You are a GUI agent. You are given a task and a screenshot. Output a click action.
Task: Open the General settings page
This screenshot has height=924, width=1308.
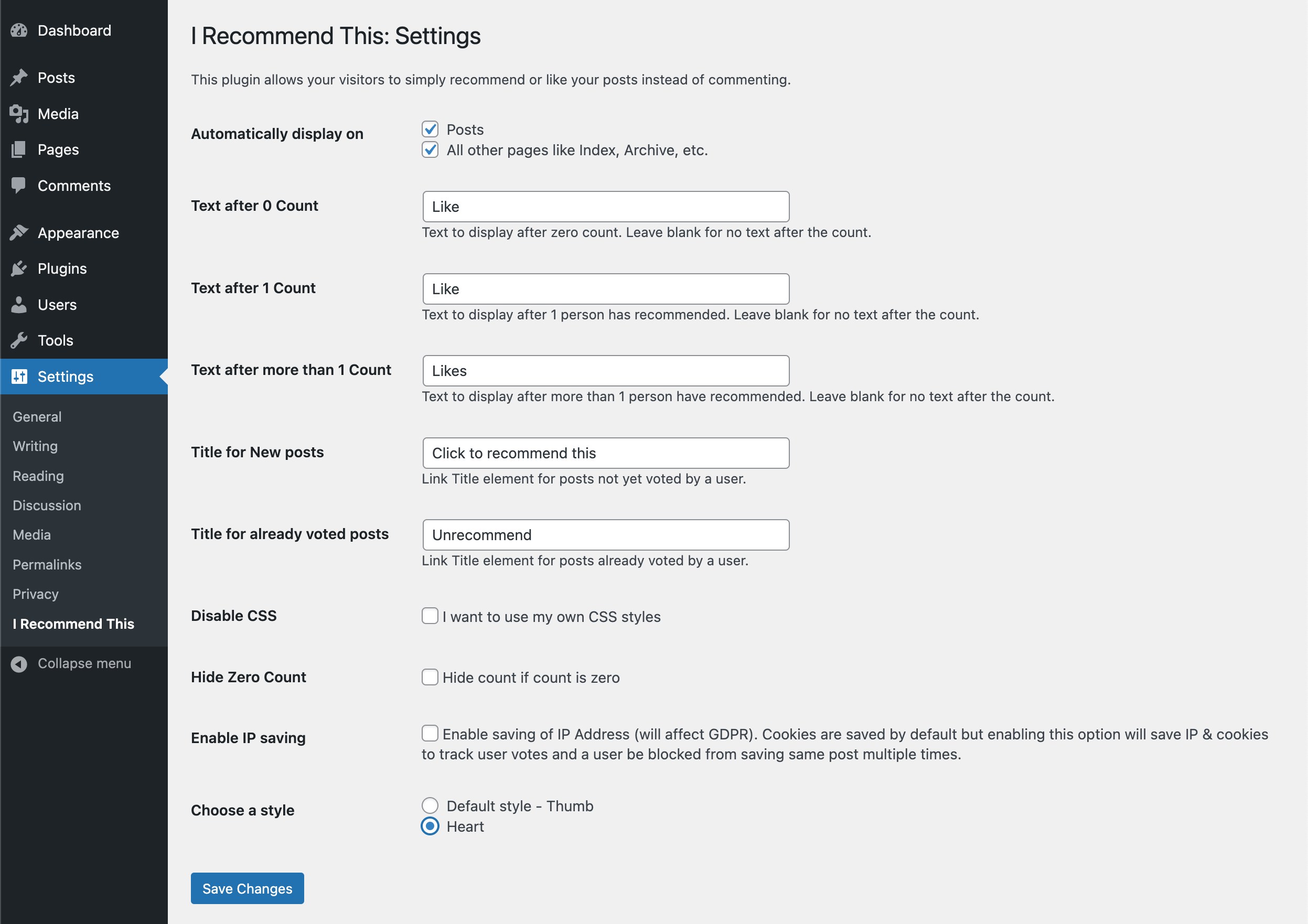[36, 416]
